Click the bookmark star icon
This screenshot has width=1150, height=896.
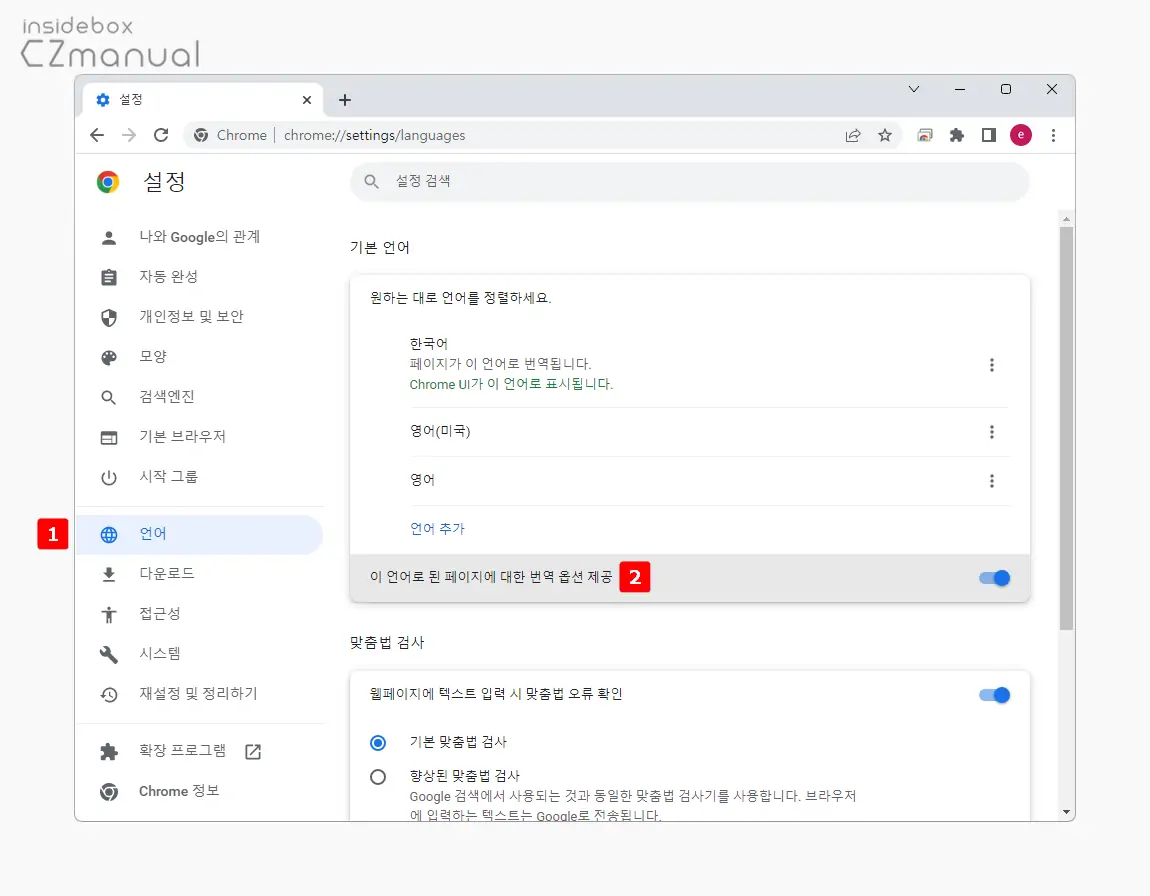click(x=885, y=135)
